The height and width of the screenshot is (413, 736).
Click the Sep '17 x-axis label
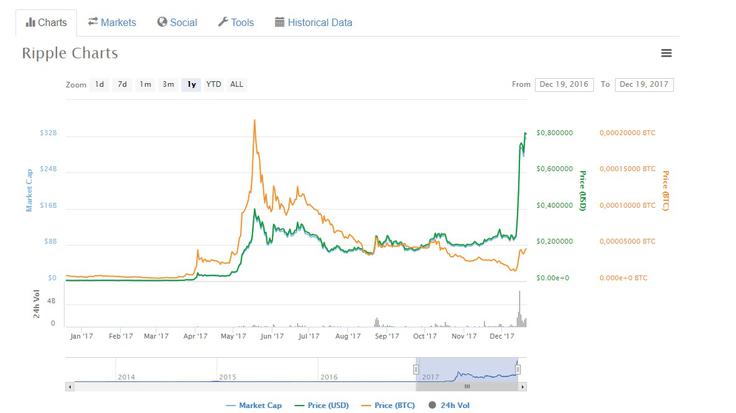coord(387,336)
